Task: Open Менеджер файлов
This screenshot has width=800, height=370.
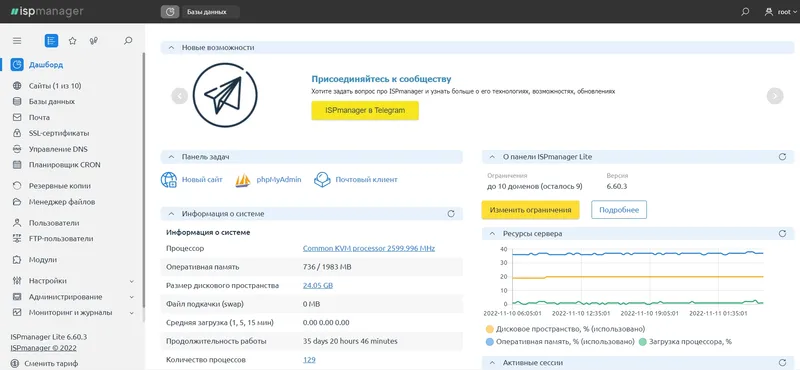Action: pos(62,202)
